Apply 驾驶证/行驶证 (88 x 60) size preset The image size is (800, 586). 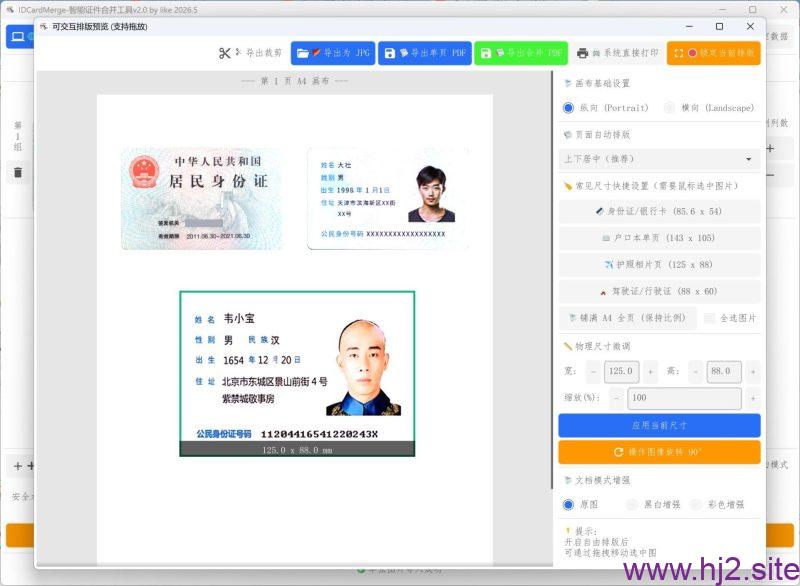659,291
